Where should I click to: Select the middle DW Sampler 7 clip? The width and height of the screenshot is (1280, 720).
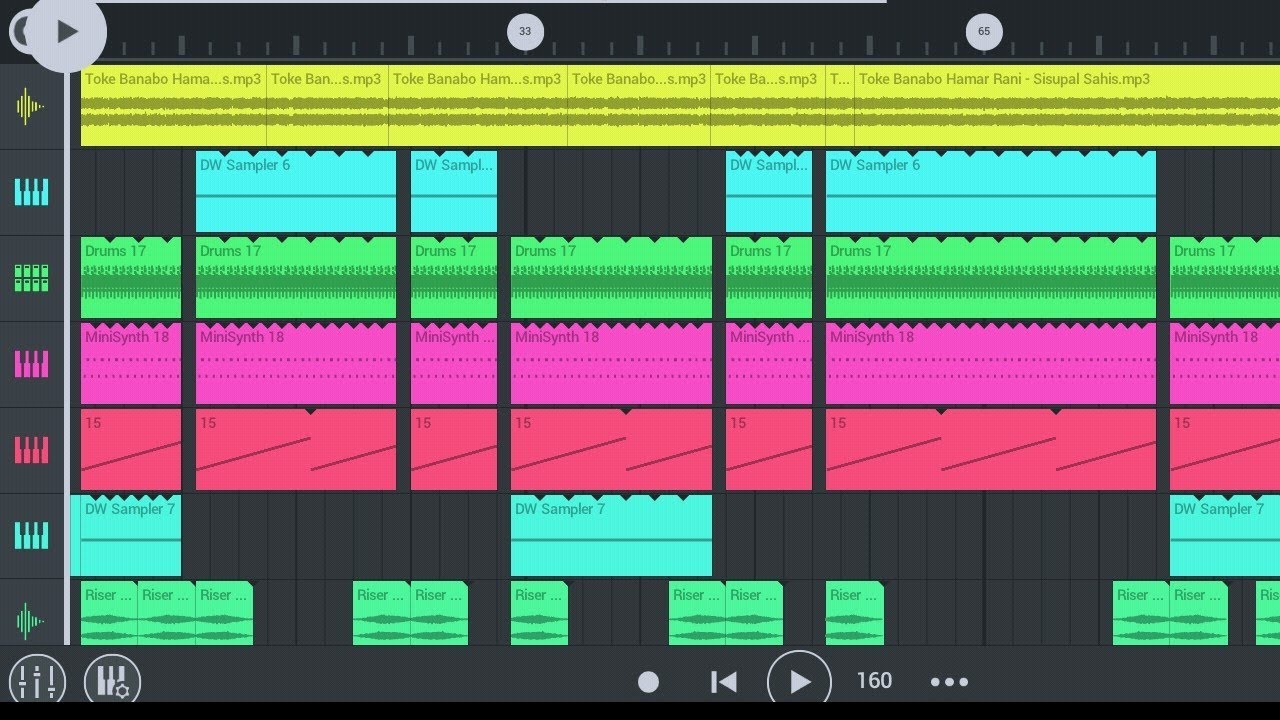(x=611, y=536)
